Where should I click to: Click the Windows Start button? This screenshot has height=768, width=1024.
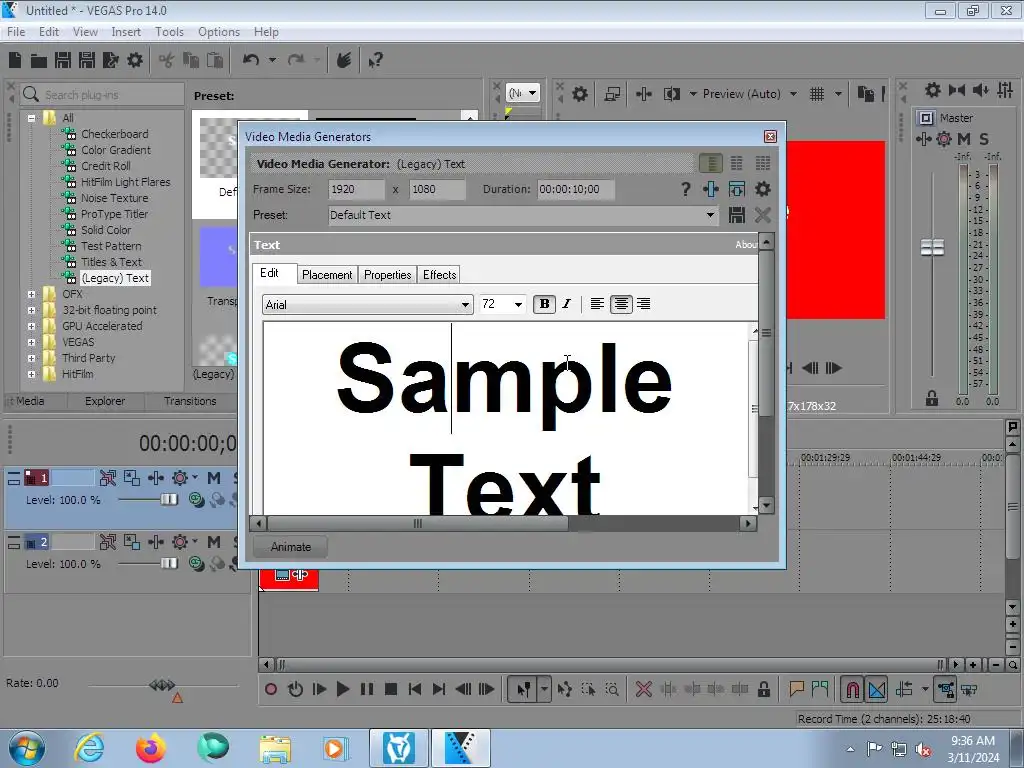coord(27,748)
